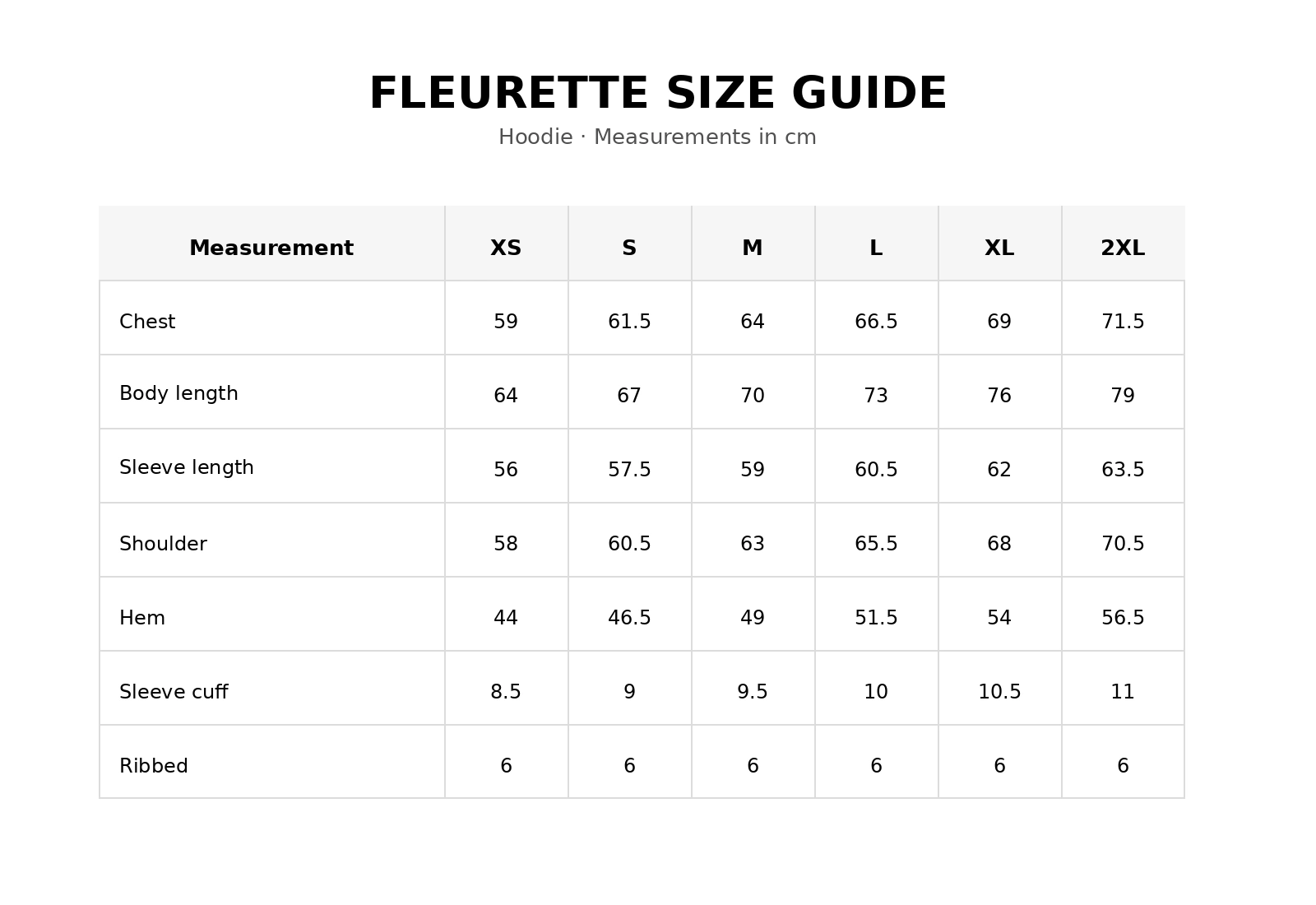Select the Body length row label
1316x905 pixels.
pyautogui.click(x=178, y=393)
